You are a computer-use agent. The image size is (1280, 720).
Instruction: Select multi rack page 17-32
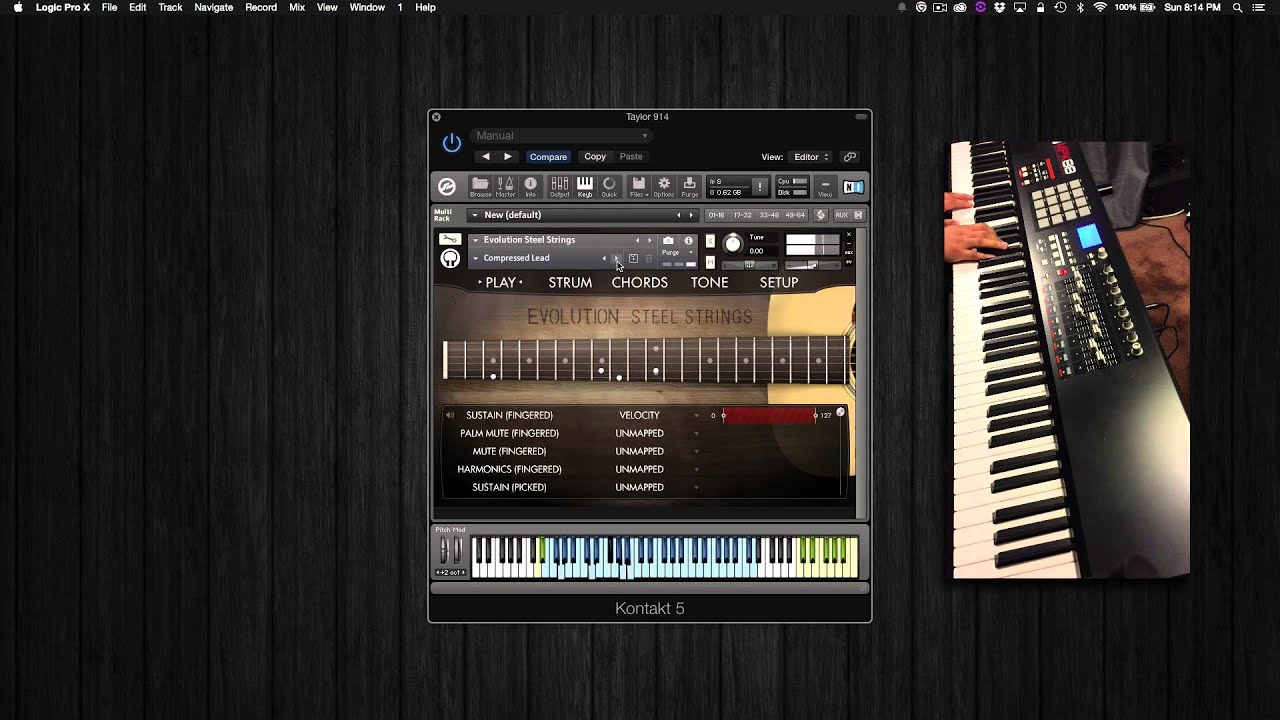[x=742, y=215]
